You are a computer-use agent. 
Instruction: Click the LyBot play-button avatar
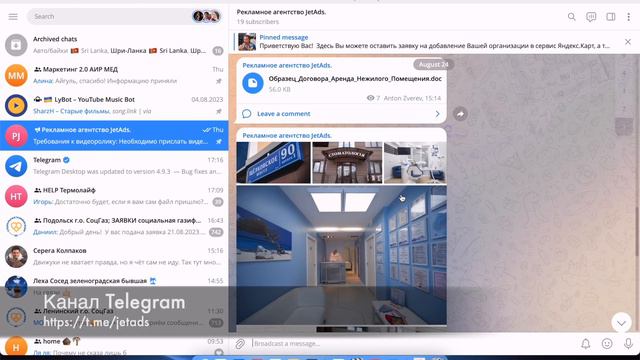pos(16,105)
